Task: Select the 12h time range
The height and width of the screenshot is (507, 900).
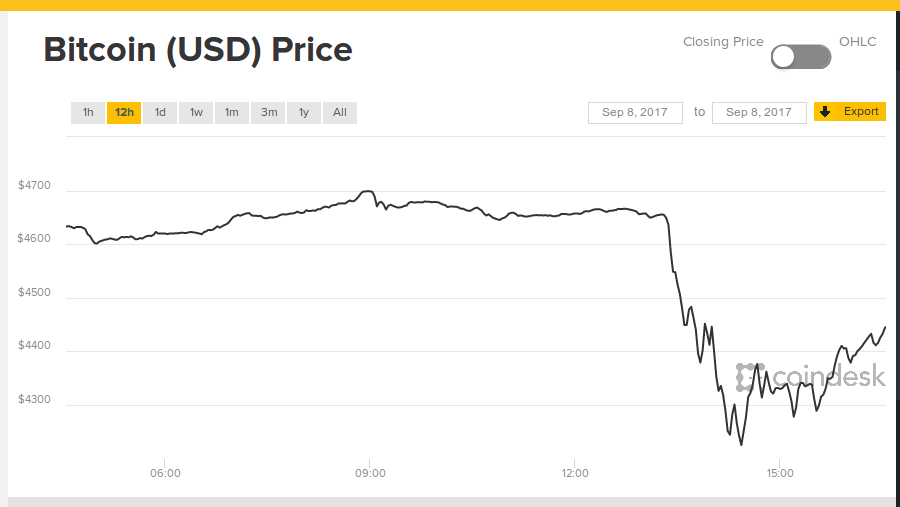Action: pyautogui.click(x=124, y=113)
